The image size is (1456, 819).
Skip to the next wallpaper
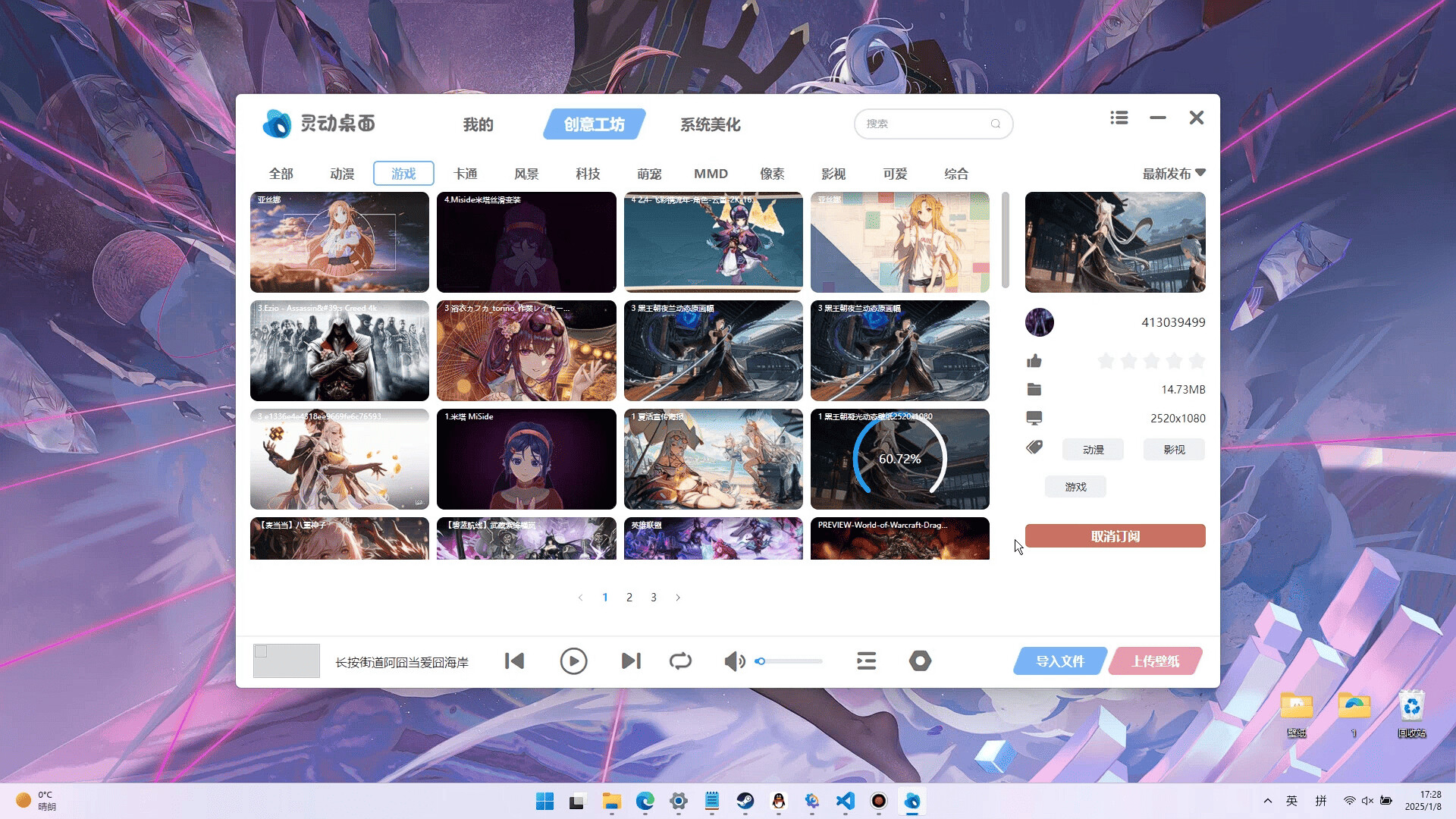point(631,661)
